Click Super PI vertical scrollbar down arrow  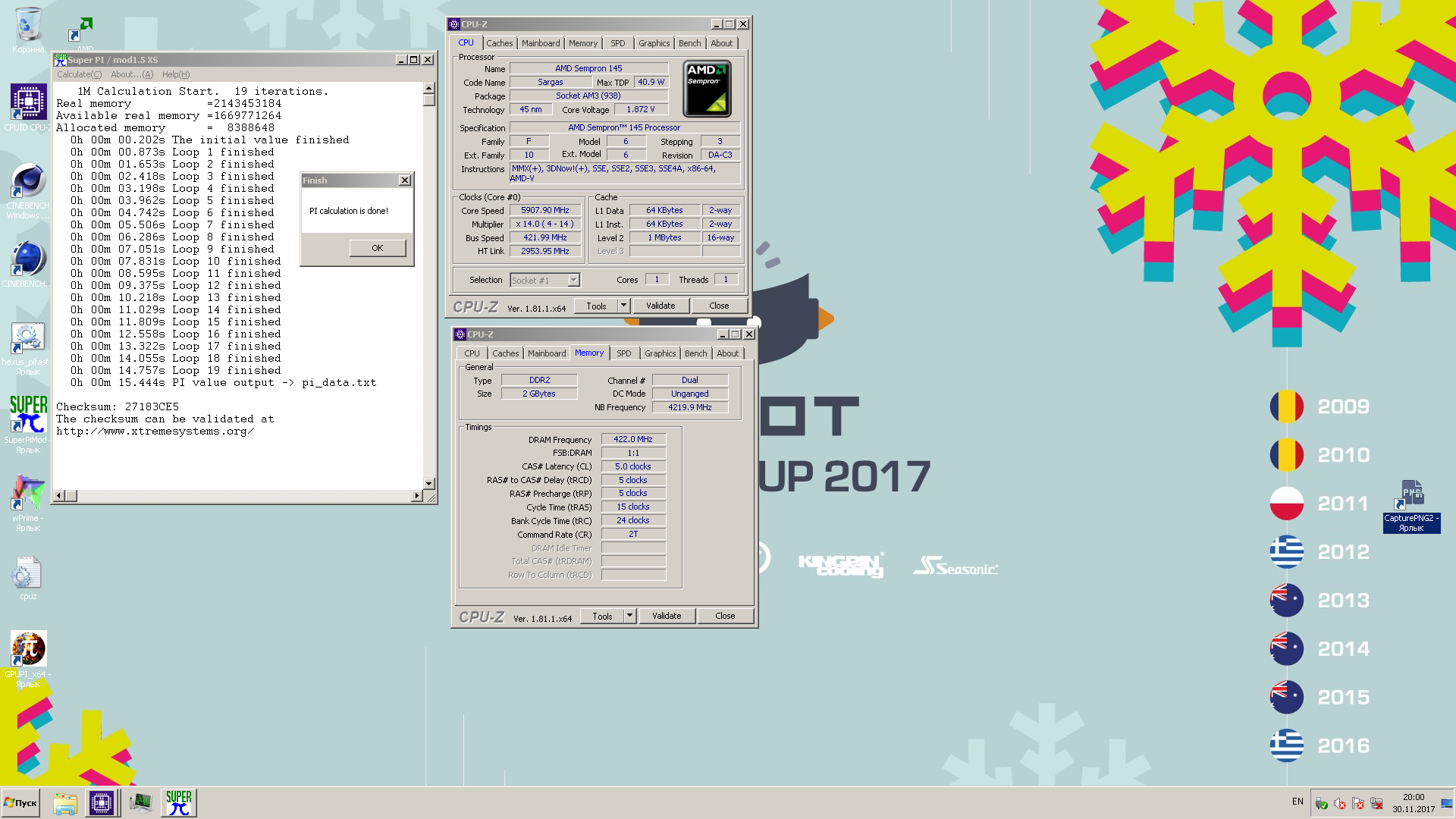(x=429, y=483)
